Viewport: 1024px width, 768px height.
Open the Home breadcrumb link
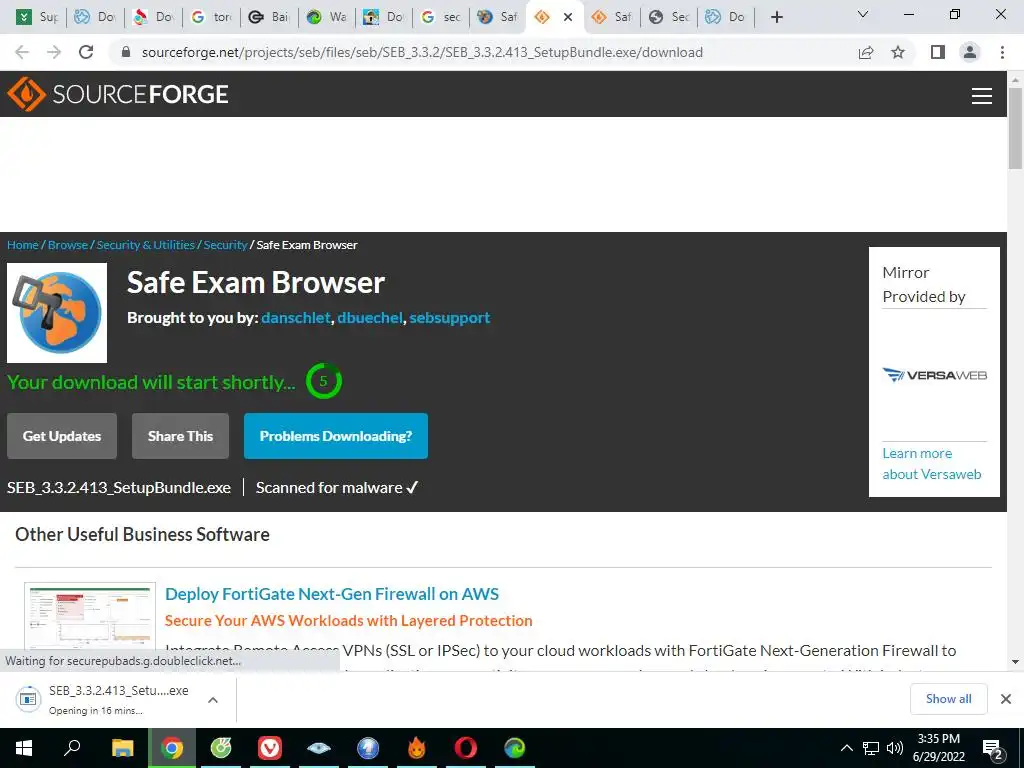pyautogui.click(x=23, y=245)
